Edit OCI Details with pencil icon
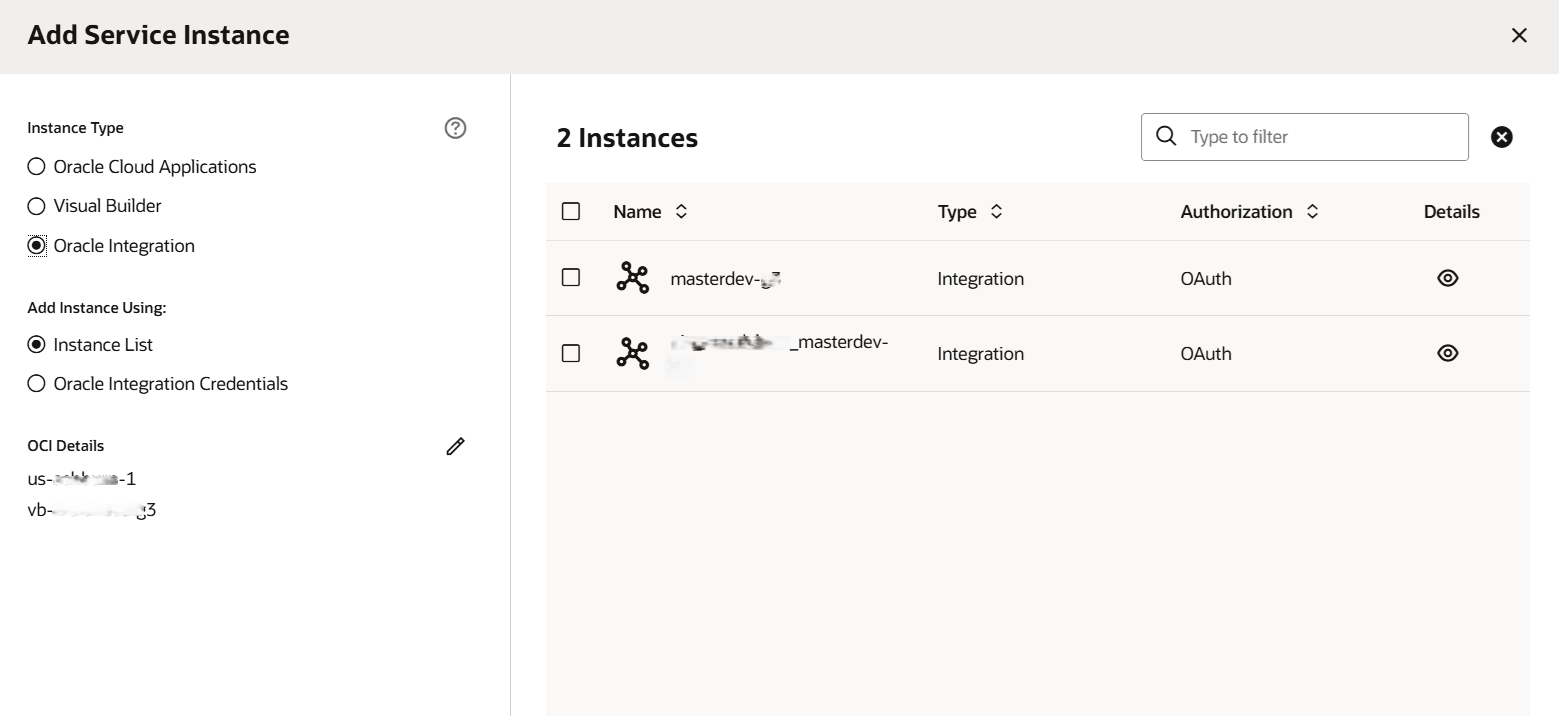This screenshot has width=1559, height=716. (455, 447)
